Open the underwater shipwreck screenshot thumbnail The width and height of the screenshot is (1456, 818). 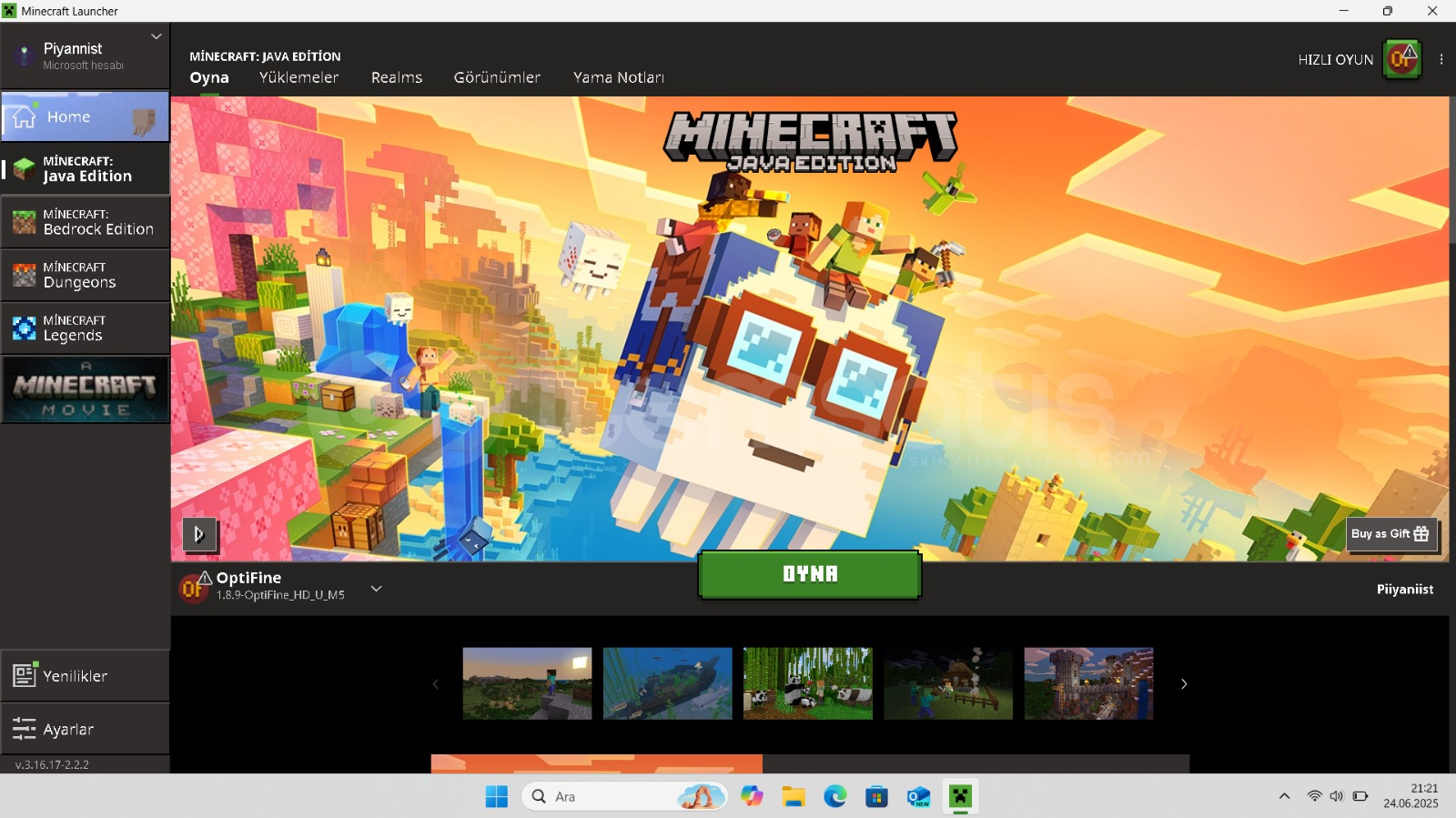[667, 683]
